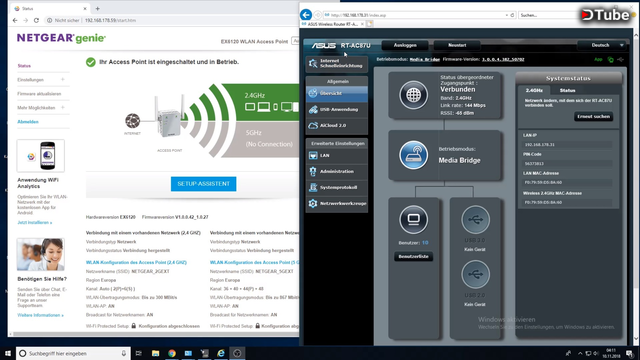Open WLAN Konfiguration des Access Point (2,4 GHZ) link
Image resolution: width=640 pixels, height=360 pixels.
pyautogui.click(x=136, y=262)
